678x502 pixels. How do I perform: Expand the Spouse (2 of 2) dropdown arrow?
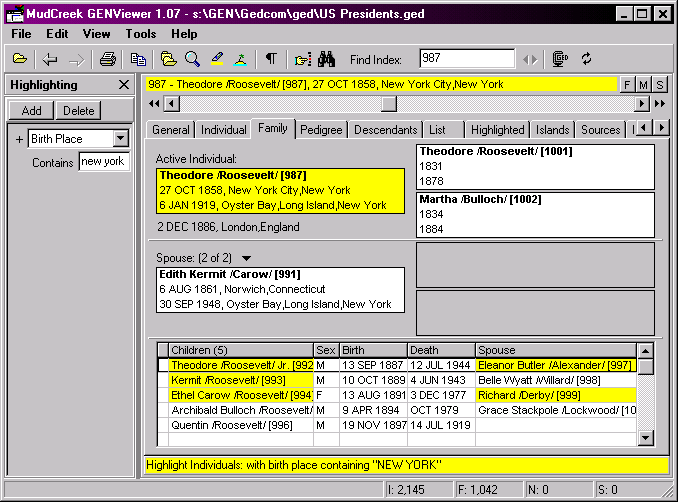point(247,258)
